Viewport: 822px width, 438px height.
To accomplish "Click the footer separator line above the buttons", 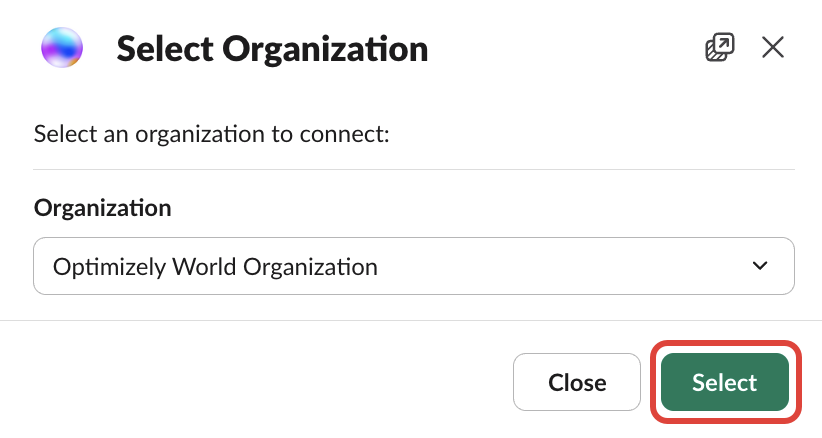I will [x=411, y=321].
